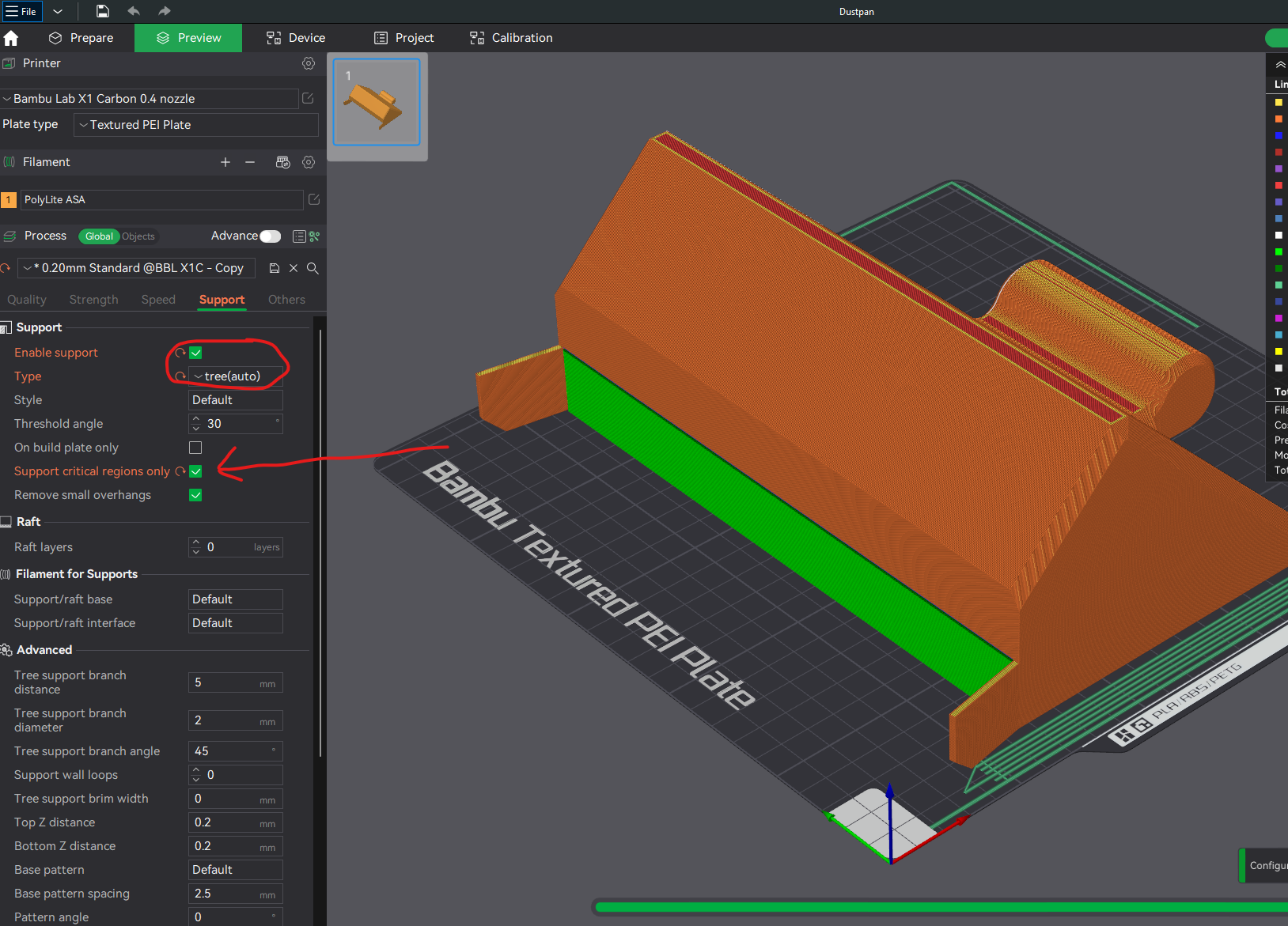1288x926 pixels.
Task: Save the modified process preset
Action: [x=275, y=268]
